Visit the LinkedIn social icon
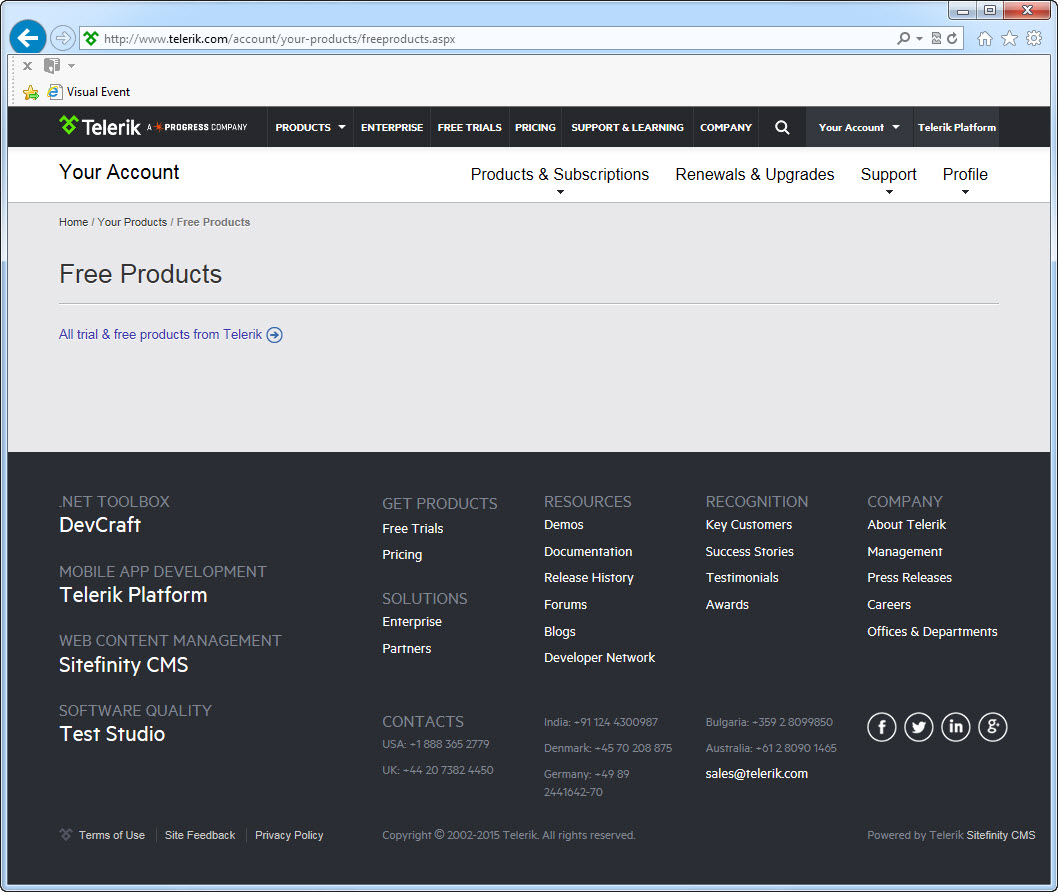1058x892 pixels. (955, 727)
